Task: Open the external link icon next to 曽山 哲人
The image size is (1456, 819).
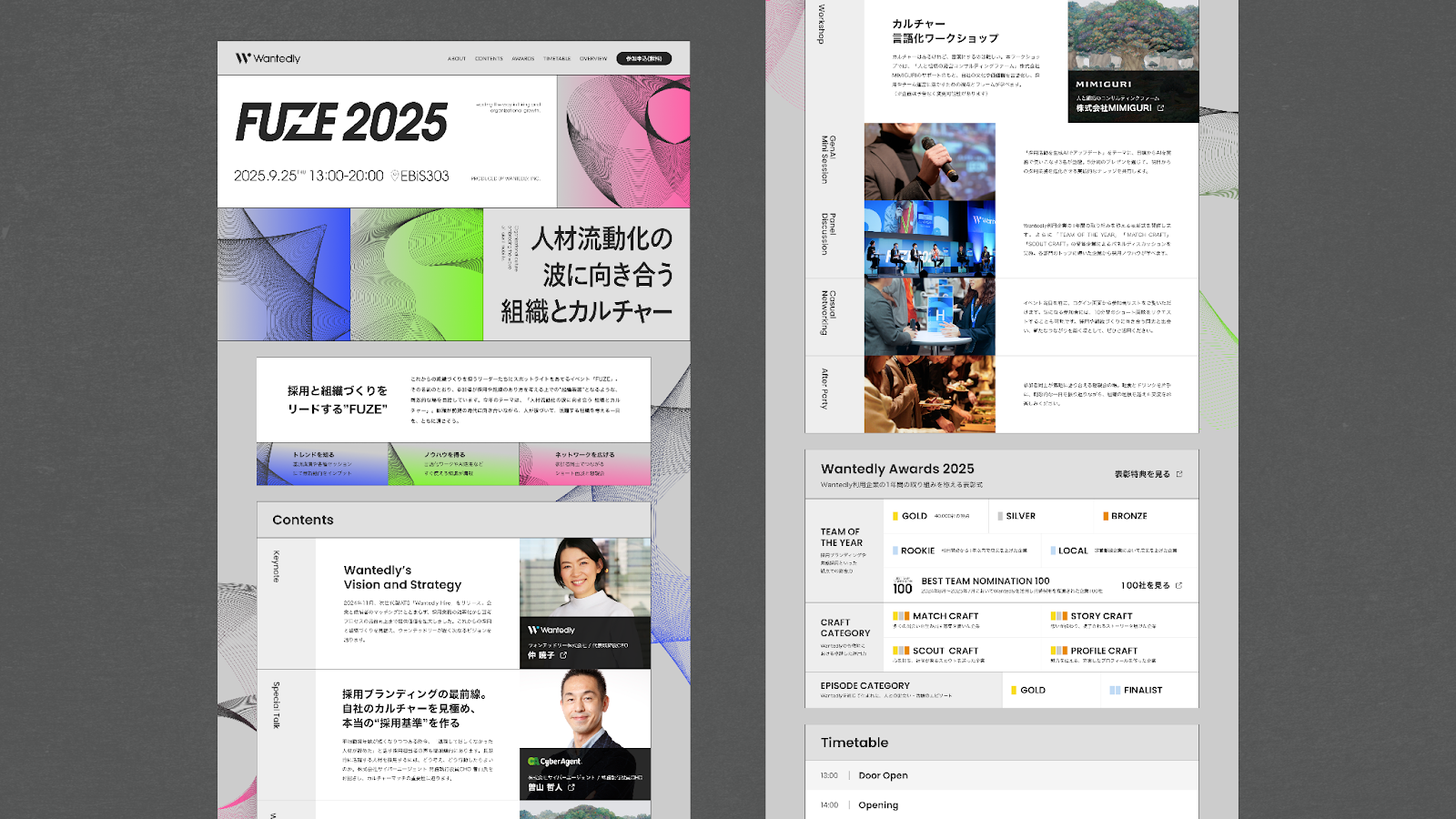Action: point(571,787)
